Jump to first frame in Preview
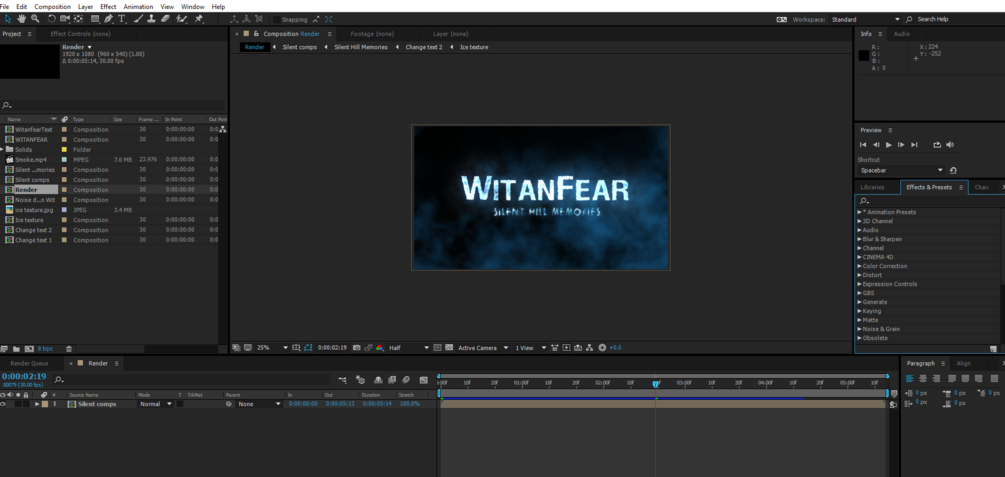Image resolution: width=1005 pixels, height=477 pixels. coord(863,145)
